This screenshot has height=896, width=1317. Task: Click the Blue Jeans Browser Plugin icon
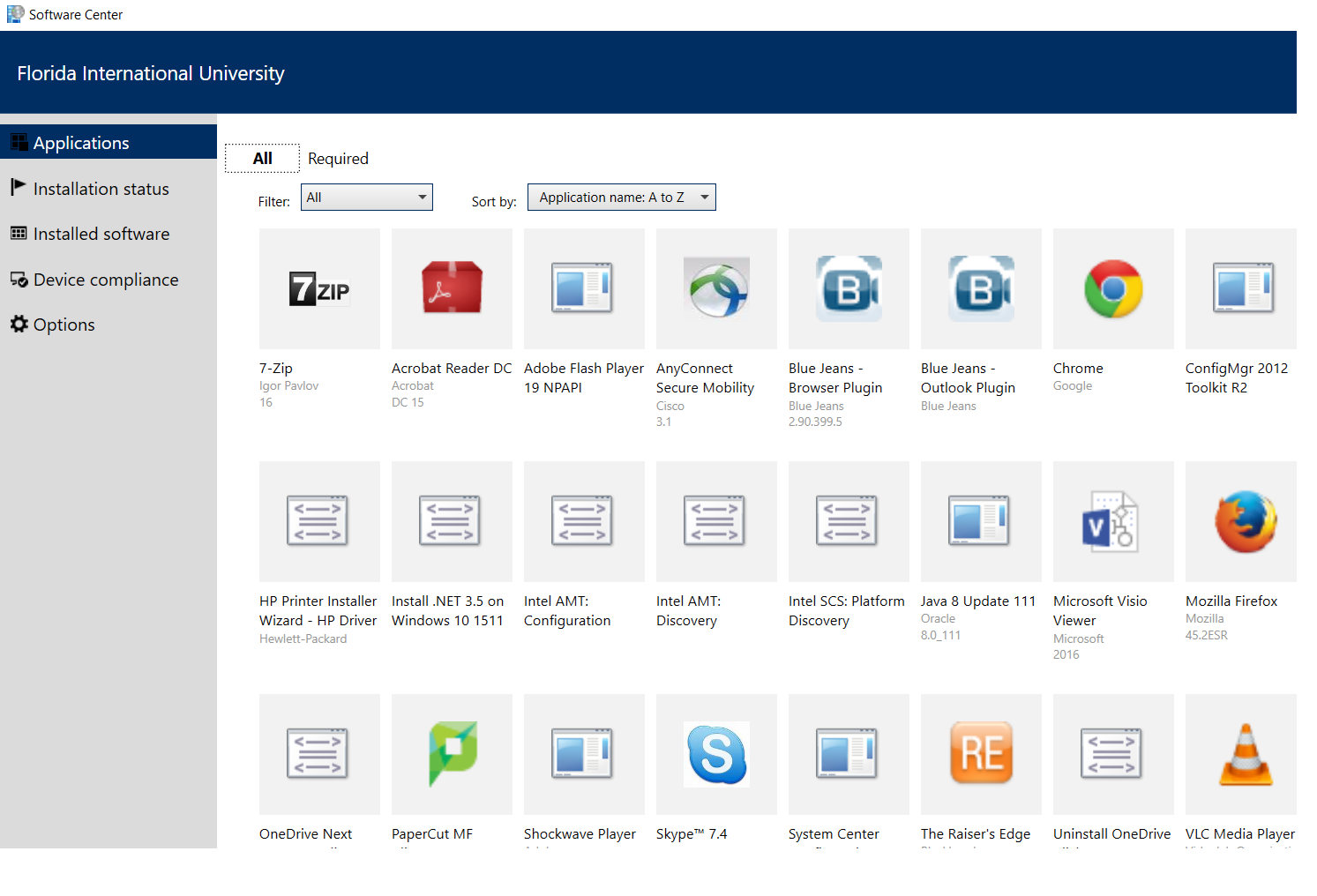coord(849,289)
